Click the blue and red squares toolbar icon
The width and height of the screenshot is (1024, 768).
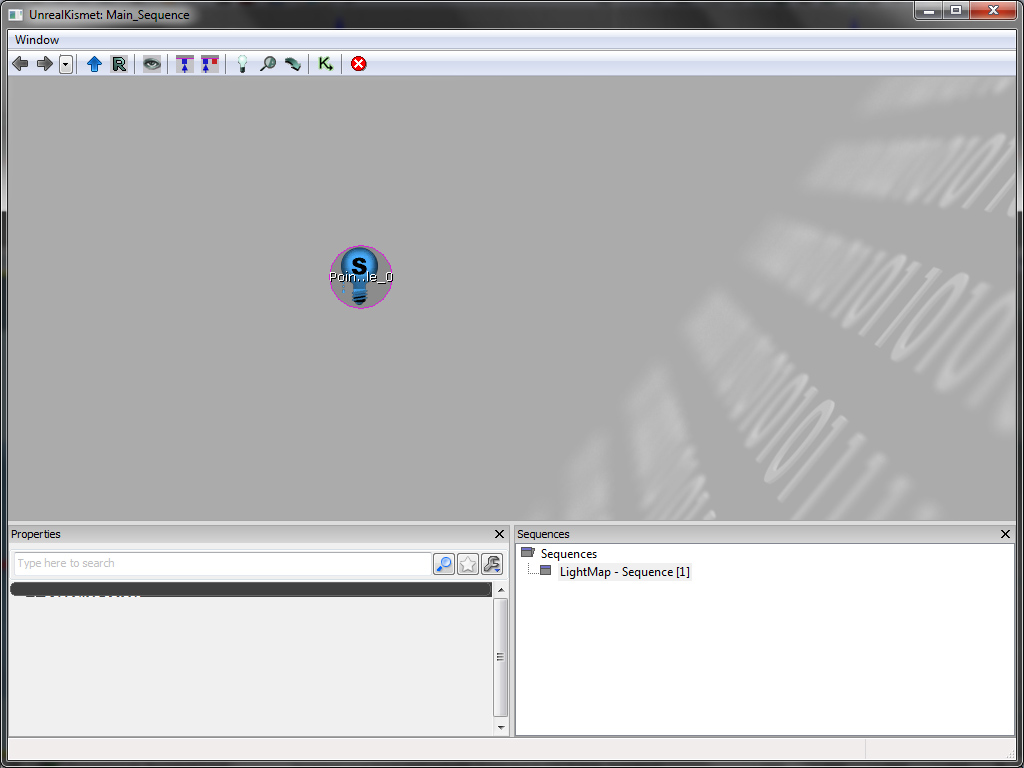pos(210,64)
